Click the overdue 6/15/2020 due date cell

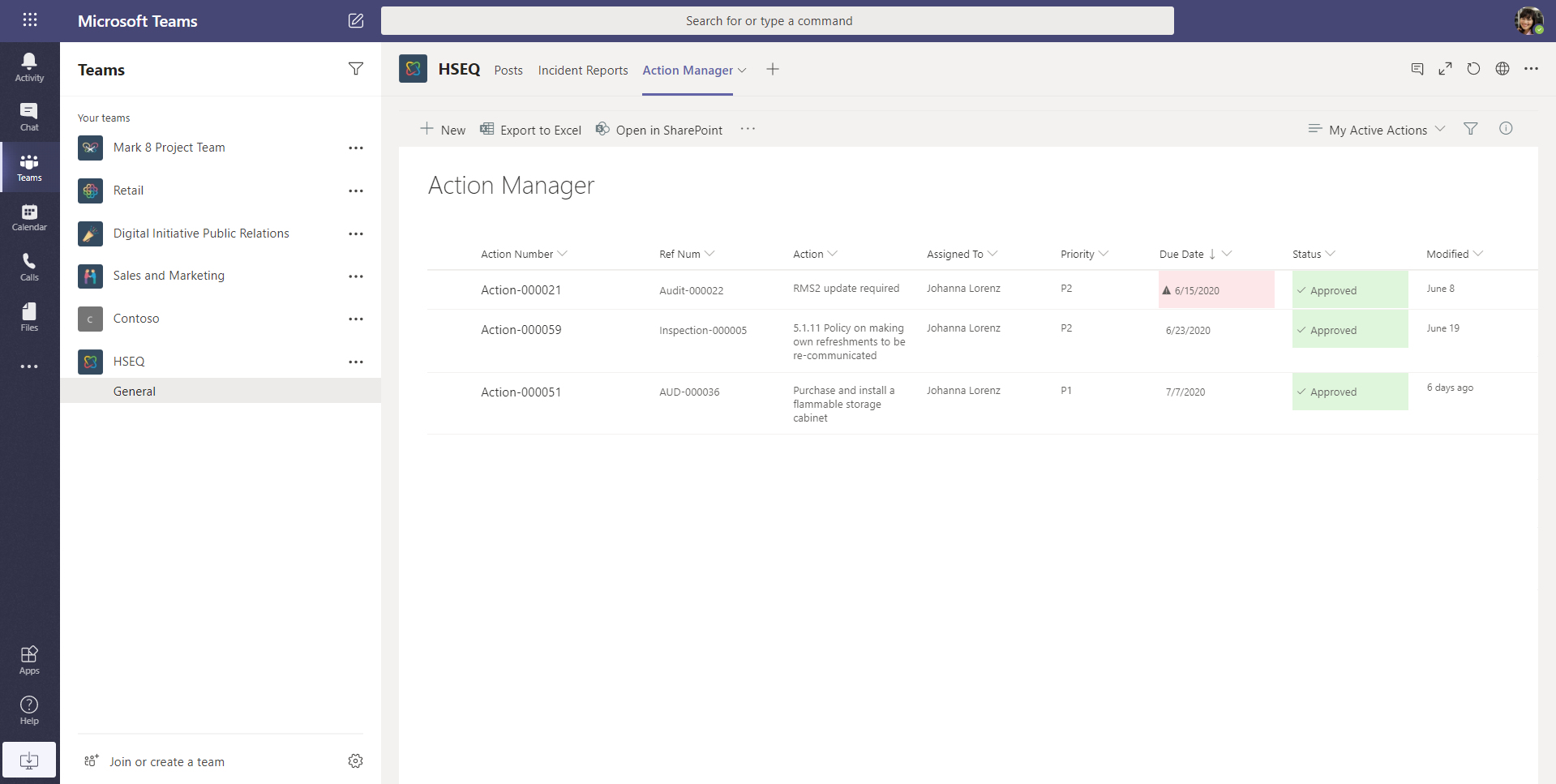(x=1216, y=289)
